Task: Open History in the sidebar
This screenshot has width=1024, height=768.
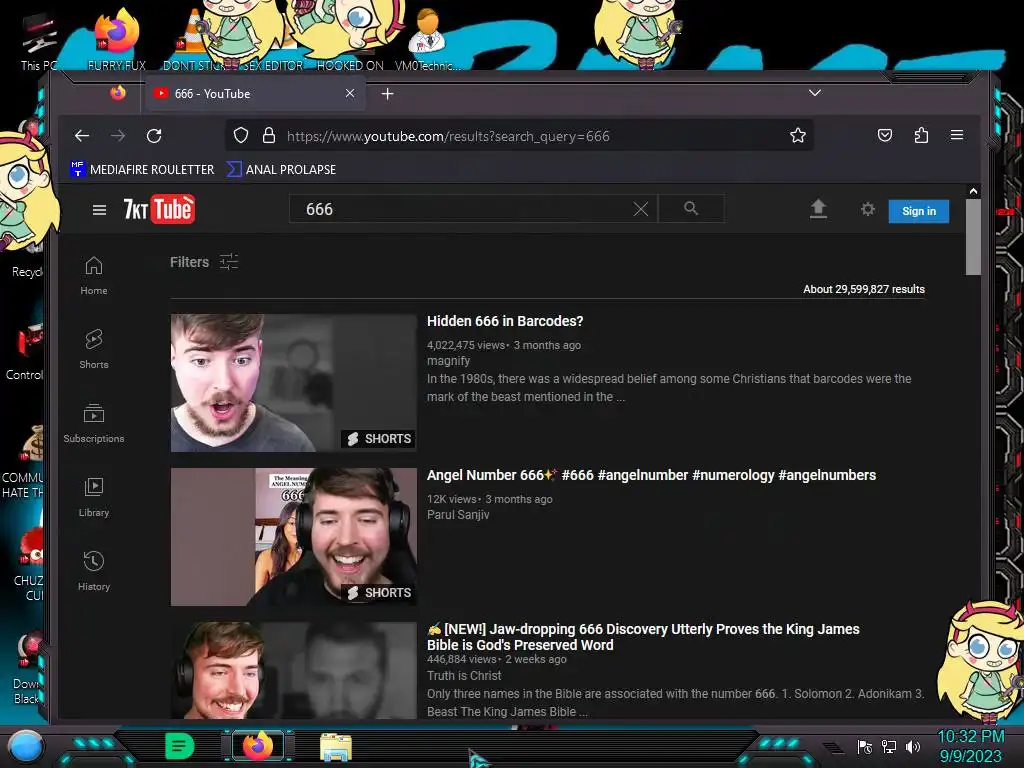Action: [x=94, y=571]
